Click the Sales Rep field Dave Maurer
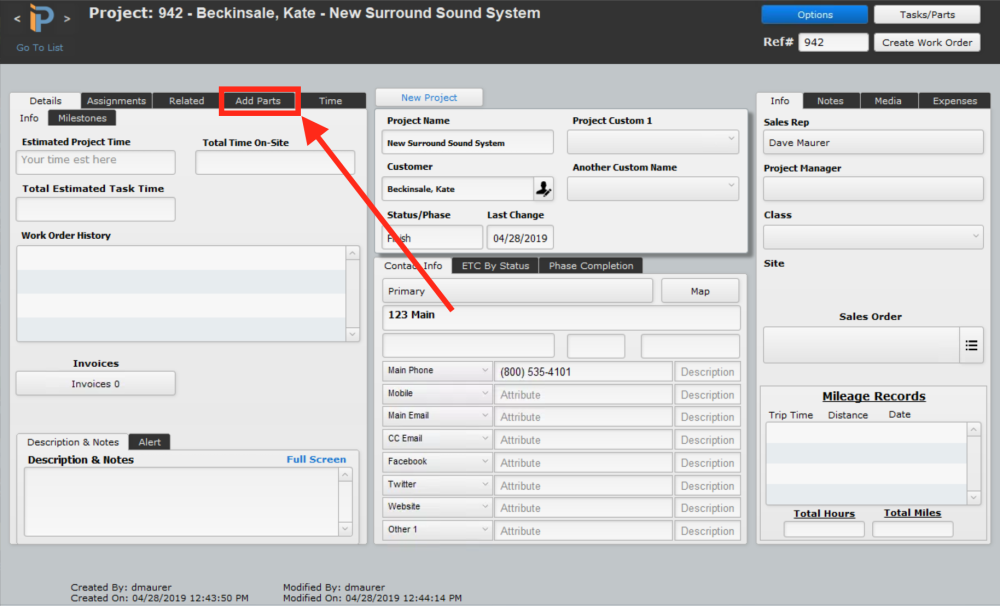 pyautogui.click(x=873, y=142)
